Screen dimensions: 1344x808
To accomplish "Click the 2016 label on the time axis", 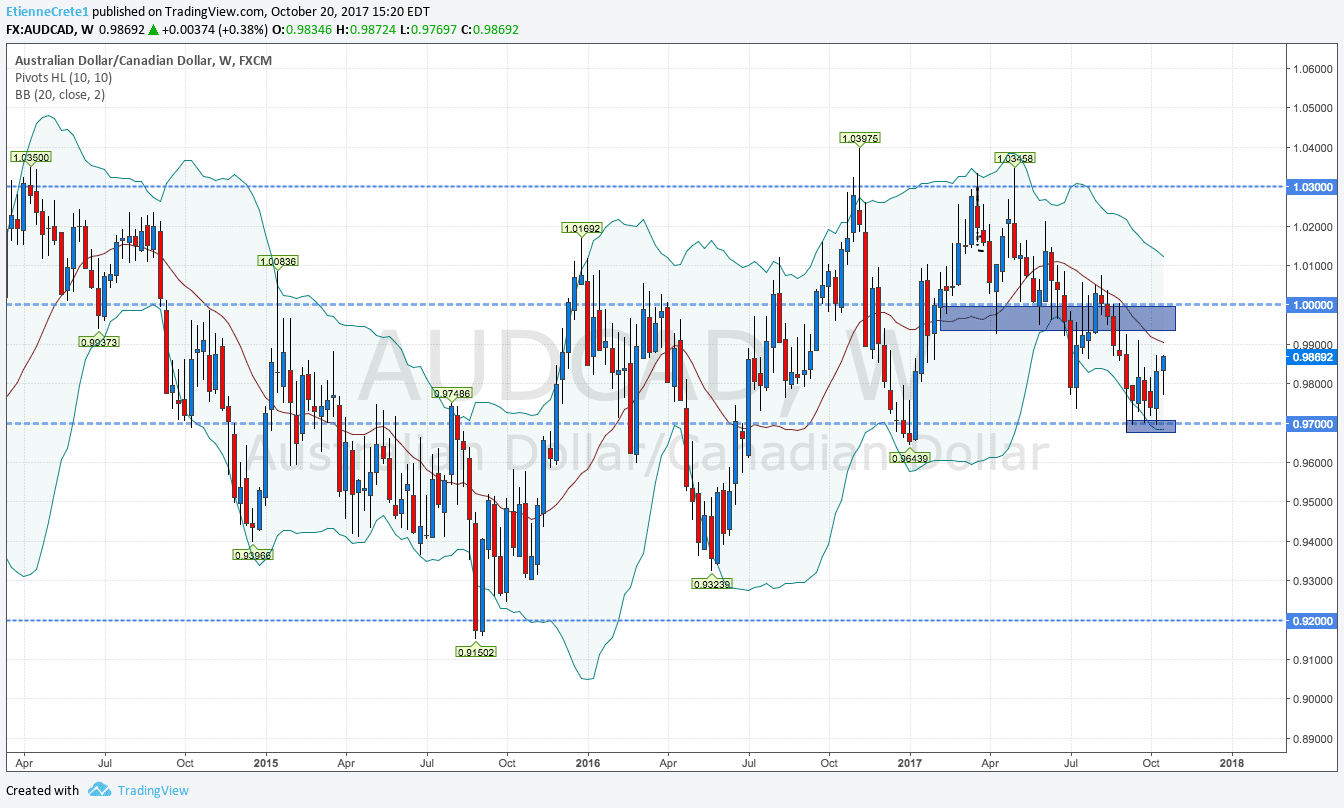I will coord(587,762).
